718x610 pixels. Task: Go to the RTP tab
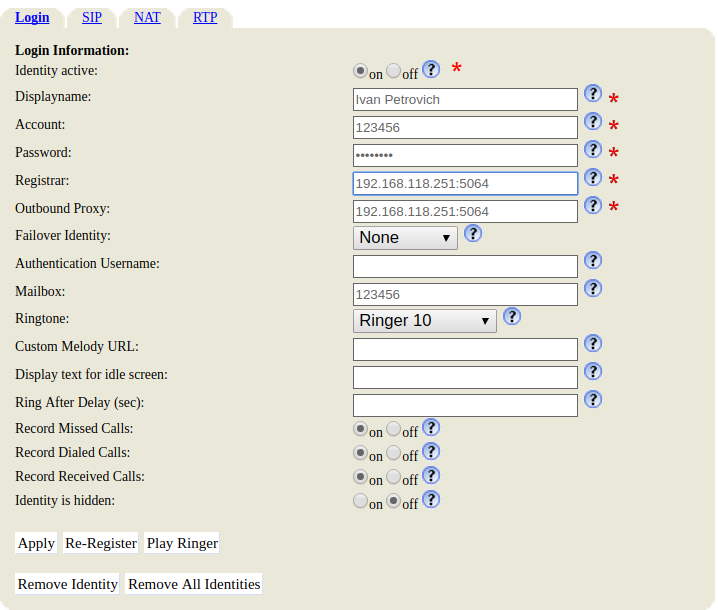coord(205,17)
